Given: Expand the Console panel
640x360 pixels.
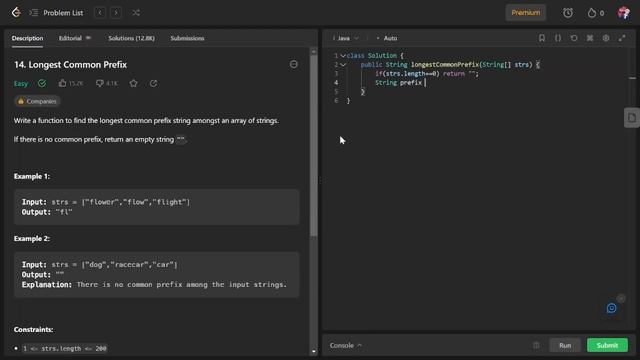Looking at the screenshot, I should 346,345.
